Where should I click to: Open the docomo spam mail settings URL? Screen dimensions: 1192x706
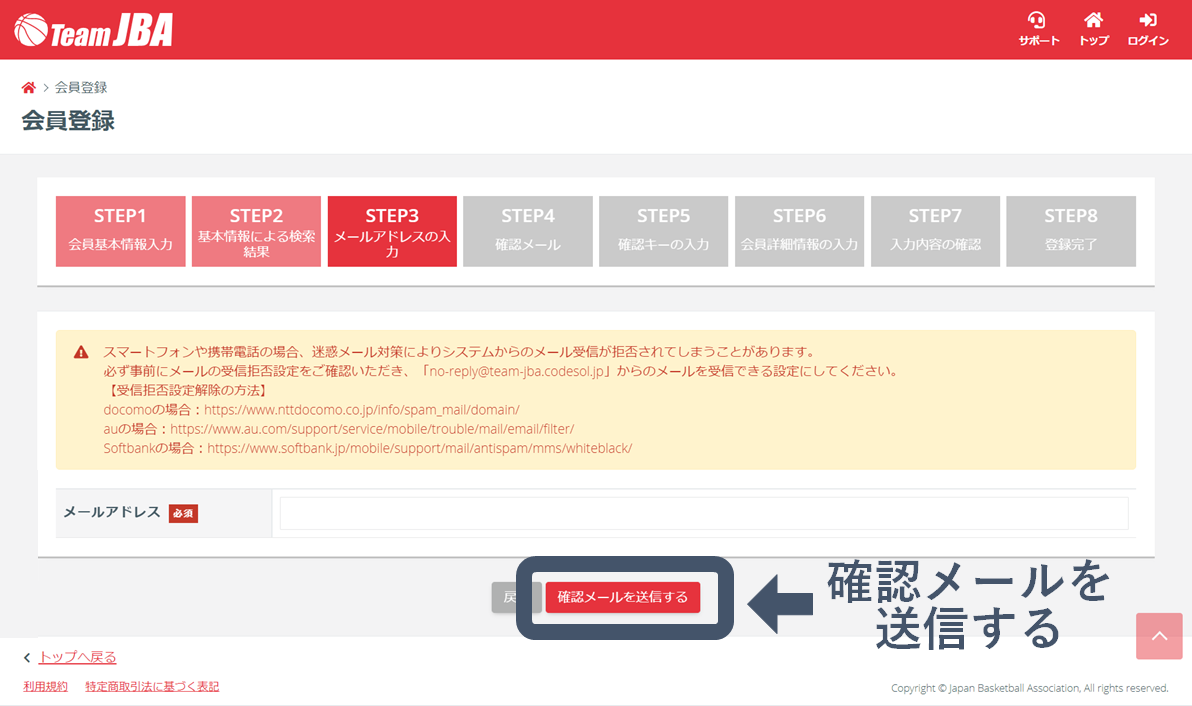[361, 410]
